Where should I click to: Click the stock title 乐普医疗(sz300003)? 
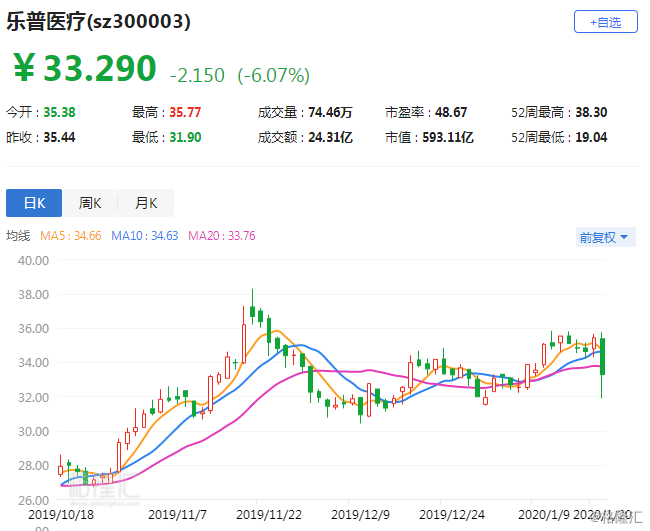98,22
